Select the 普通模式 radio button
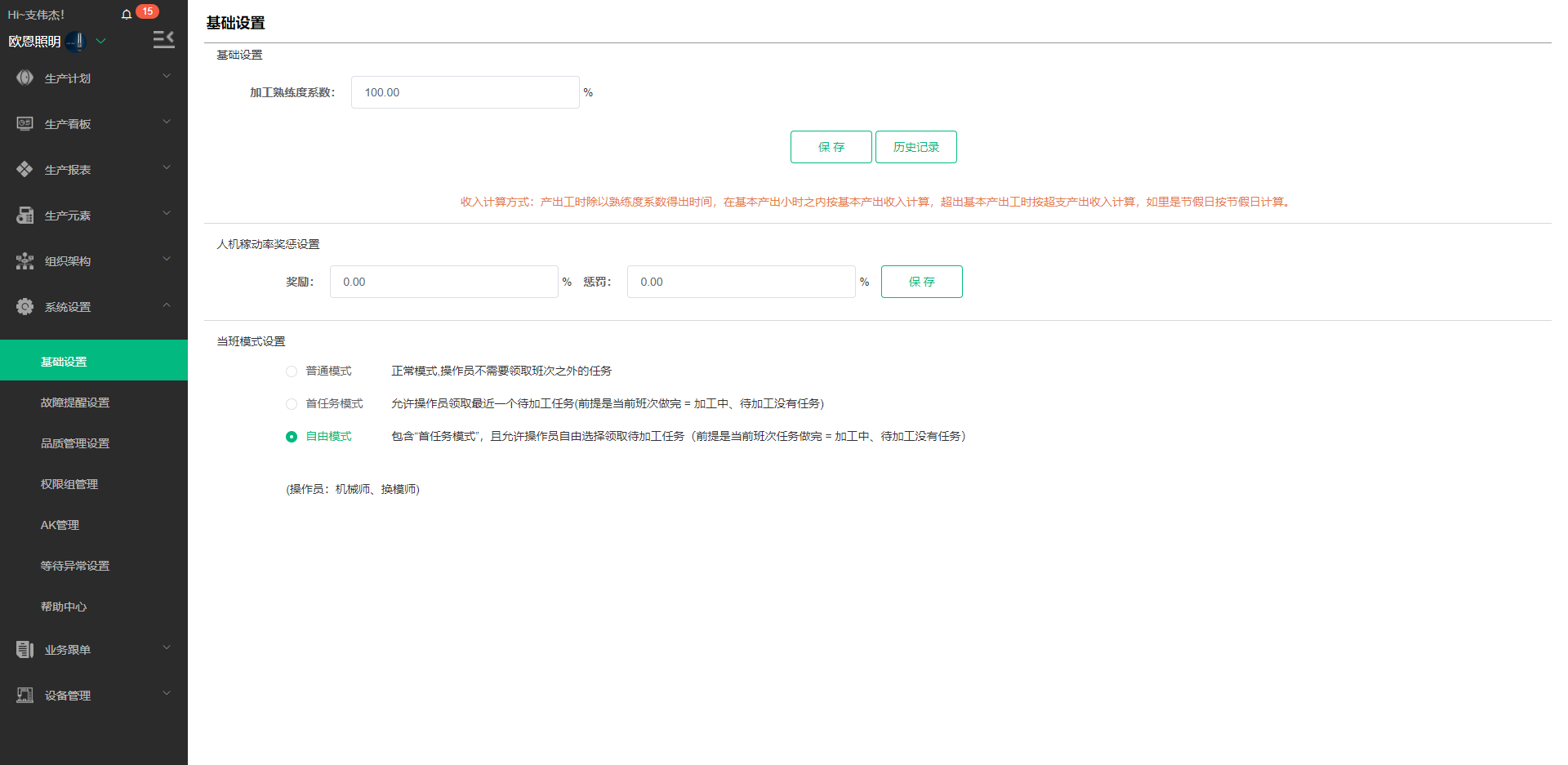Viewport: 1568px width, 765px height. [x=292, y=371]
